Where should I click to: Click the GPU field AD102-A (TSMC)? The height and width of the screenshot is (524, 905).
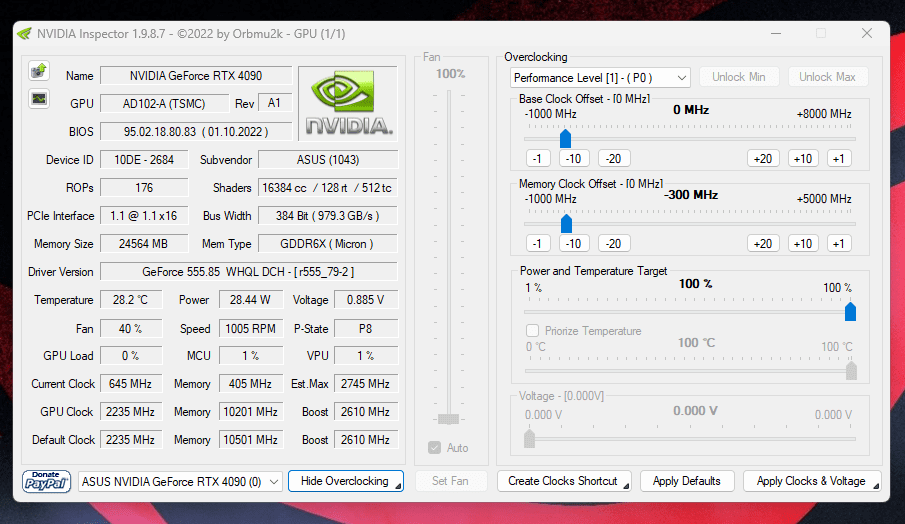[x=164, y=104]
